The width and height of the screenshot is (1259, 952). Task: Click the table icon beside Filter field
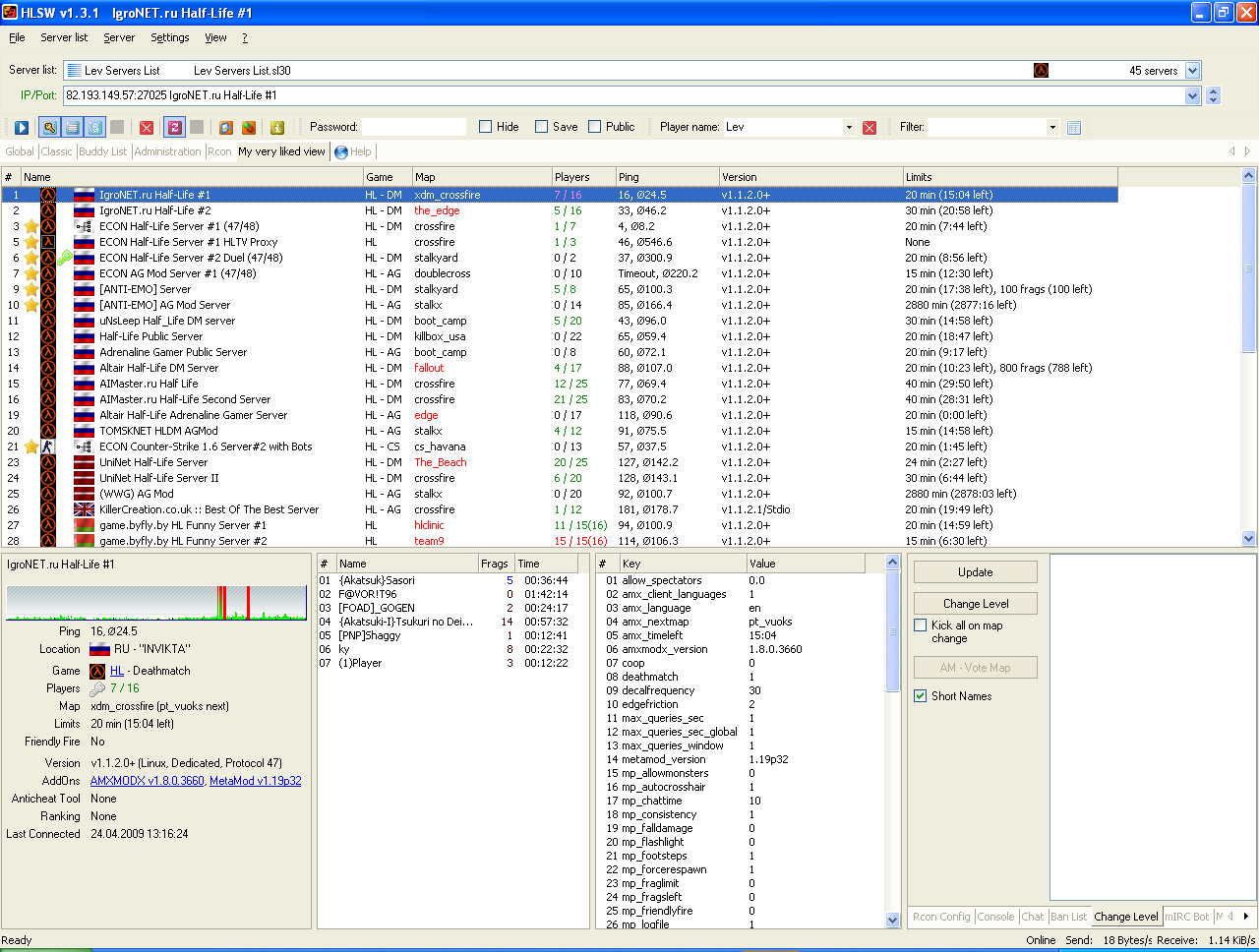tap(1074, 128)
